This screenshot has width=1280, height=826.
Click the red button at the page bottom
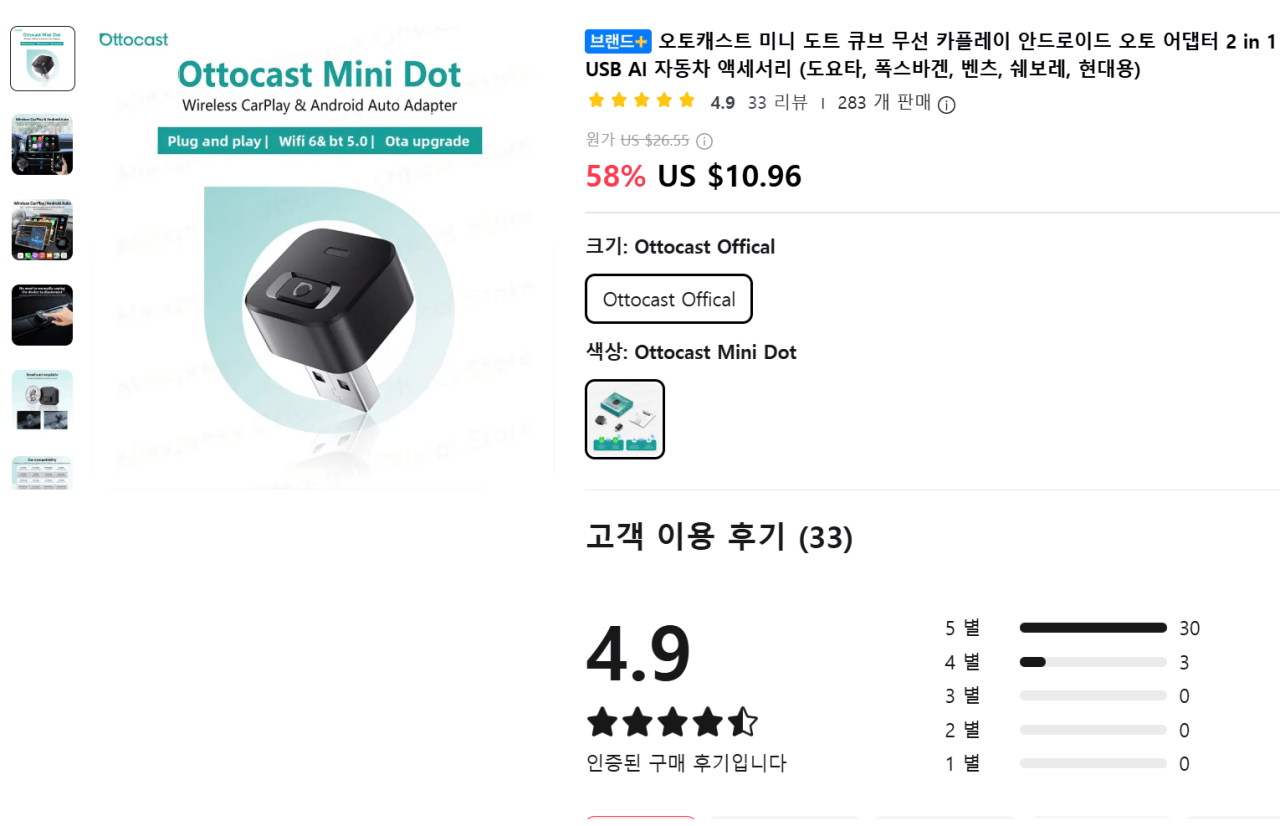tap(640, 820)
